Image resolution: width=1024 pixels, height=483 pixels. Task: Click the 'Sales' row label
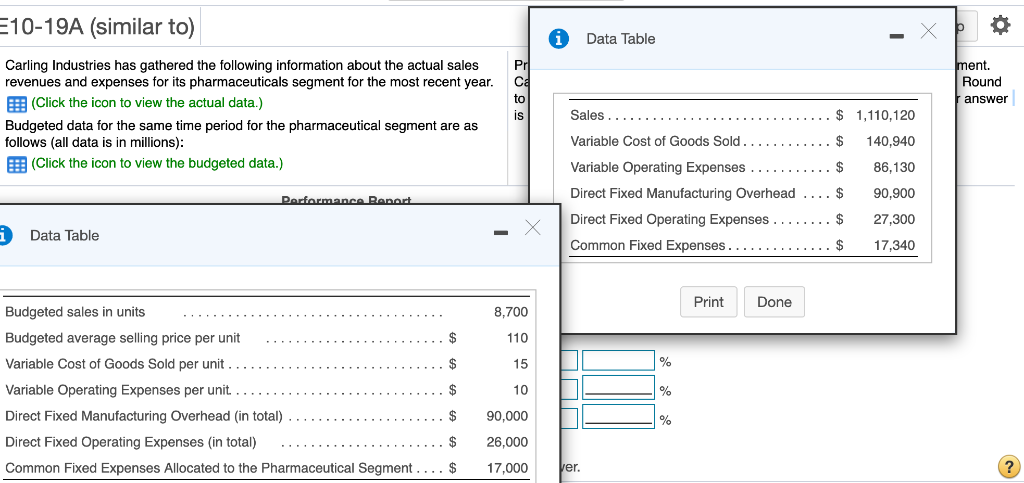[x=587, y=116]
